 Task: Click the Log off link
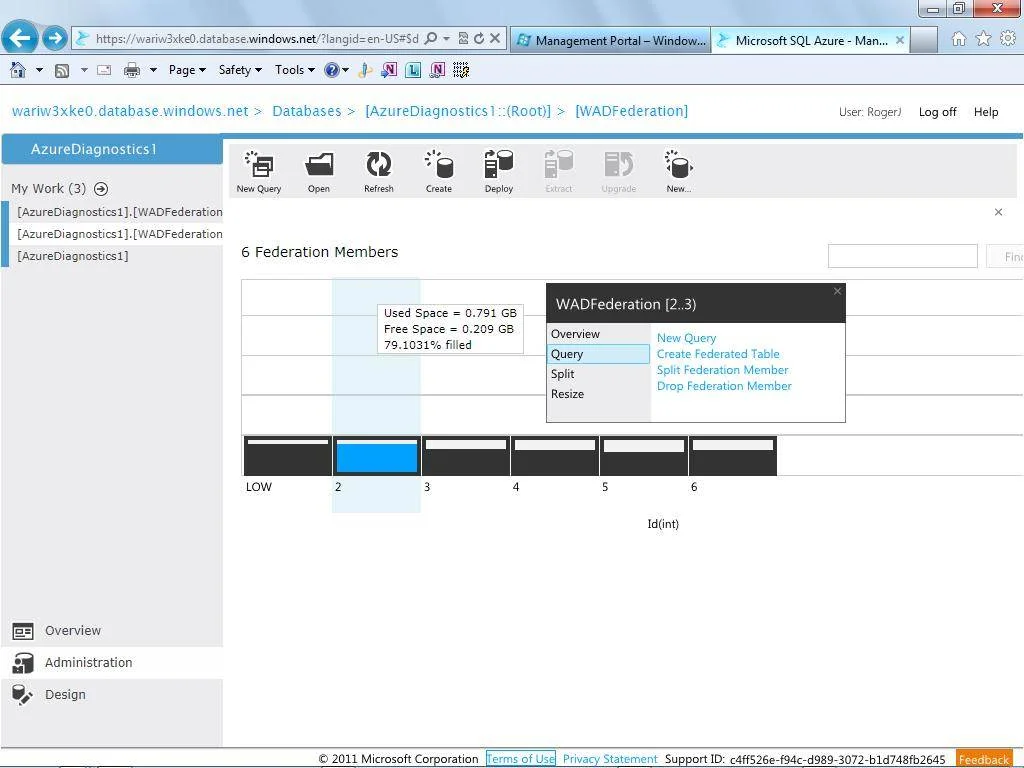[x=937, y=112]
